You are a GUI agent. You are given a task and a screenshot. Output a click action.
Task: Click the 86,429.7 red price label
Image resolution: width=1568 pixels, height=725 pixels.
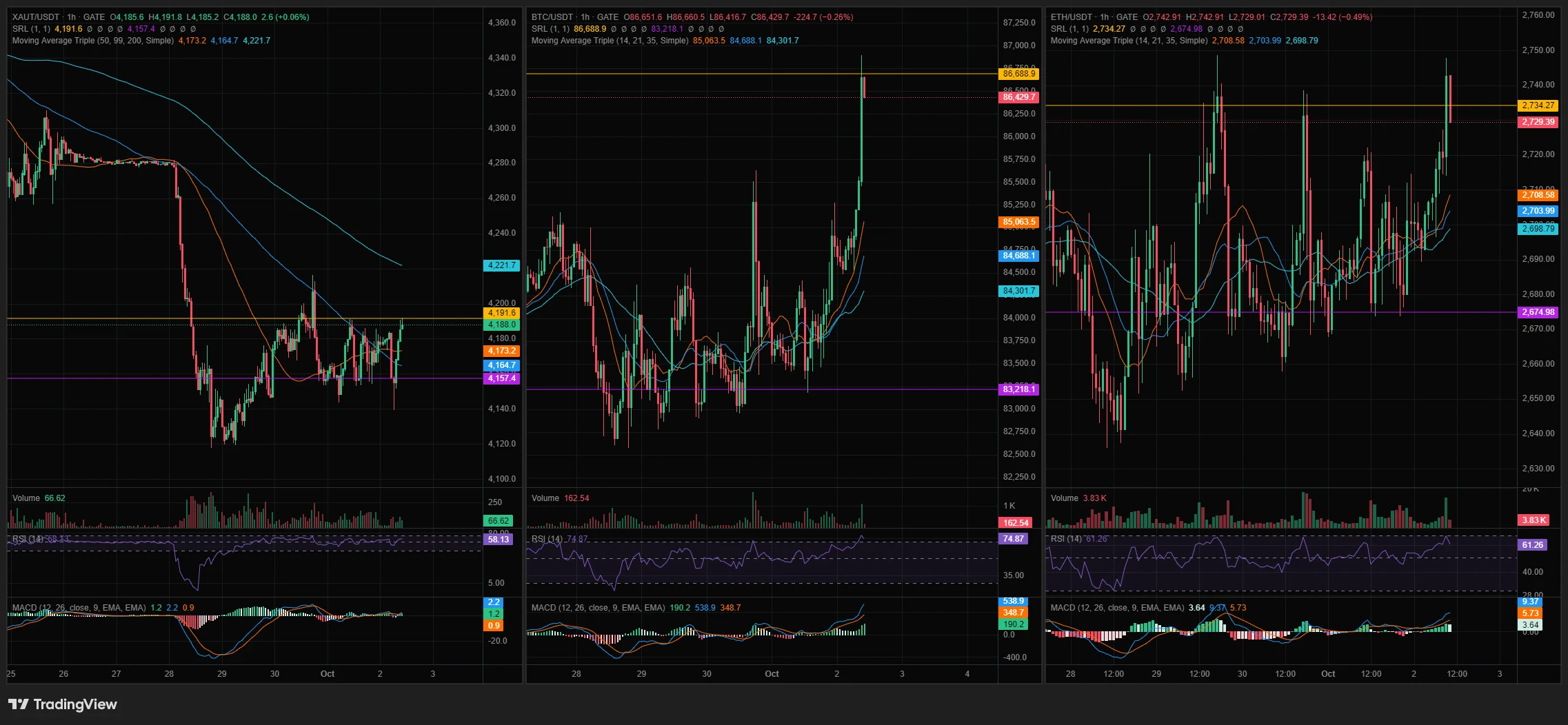1018,97
